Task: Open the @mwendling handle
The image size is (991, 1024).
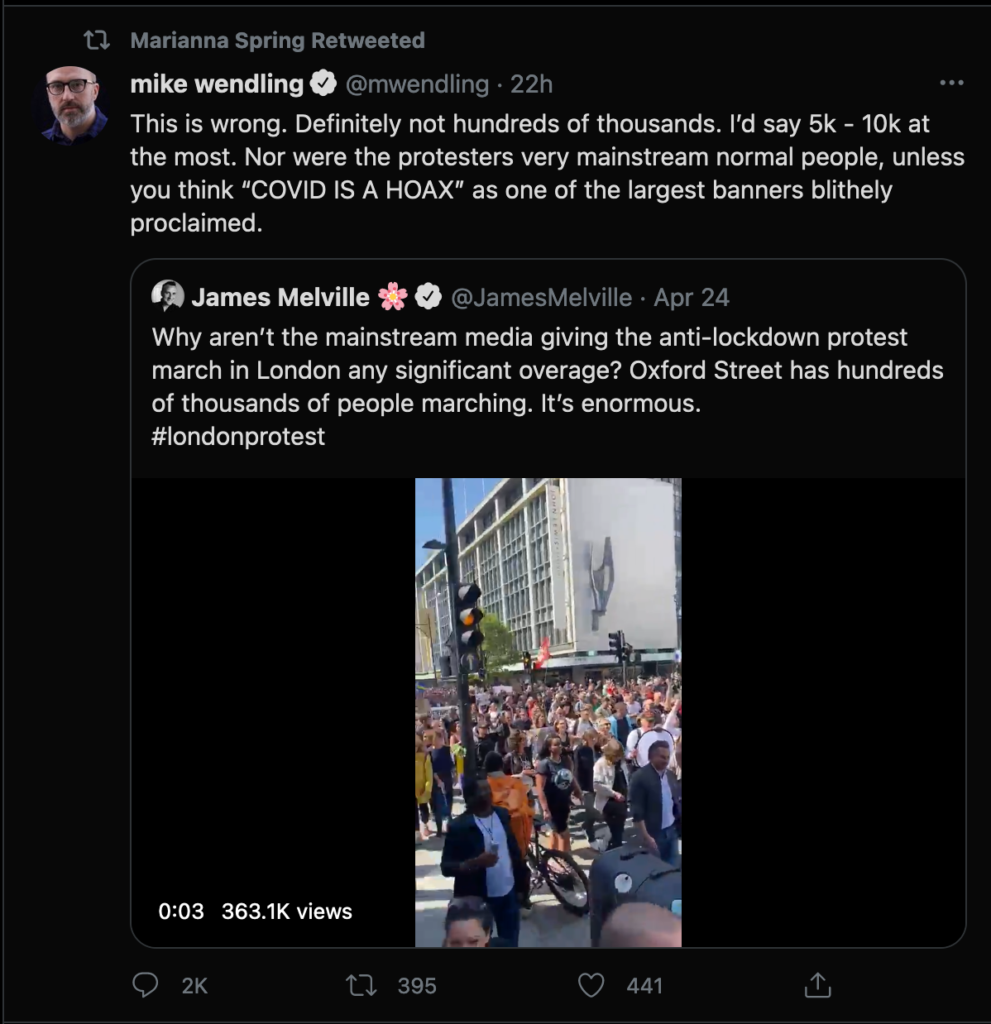Action: tap(417, 84)
